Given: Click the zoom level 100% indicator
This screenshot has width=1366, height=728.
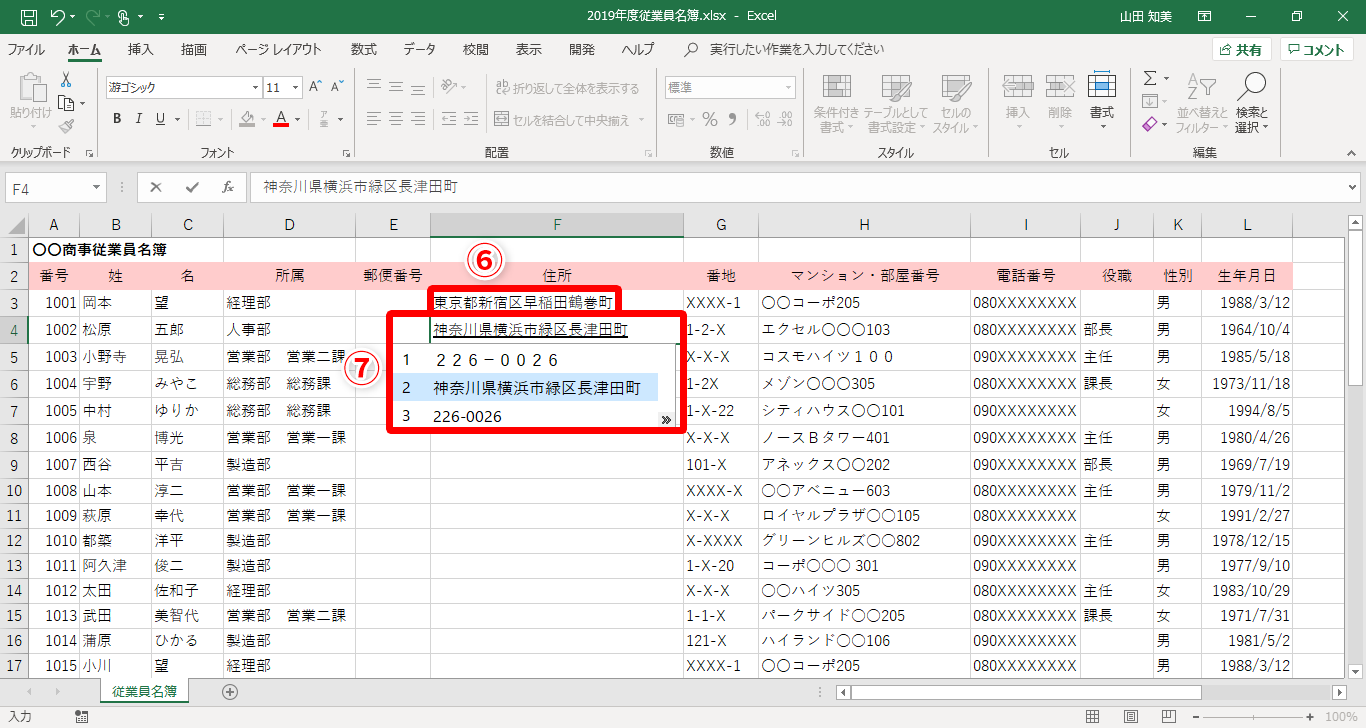Looking at the screenshot, I should point(1341,716).
